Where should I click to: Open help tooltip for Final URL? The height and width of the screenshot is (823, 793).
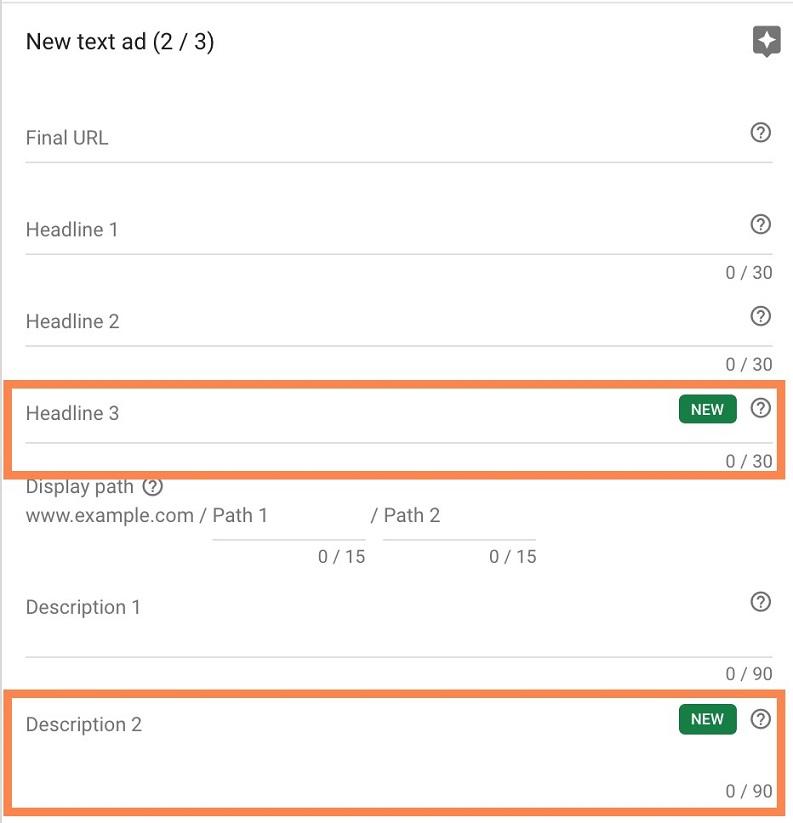(760, 132)
